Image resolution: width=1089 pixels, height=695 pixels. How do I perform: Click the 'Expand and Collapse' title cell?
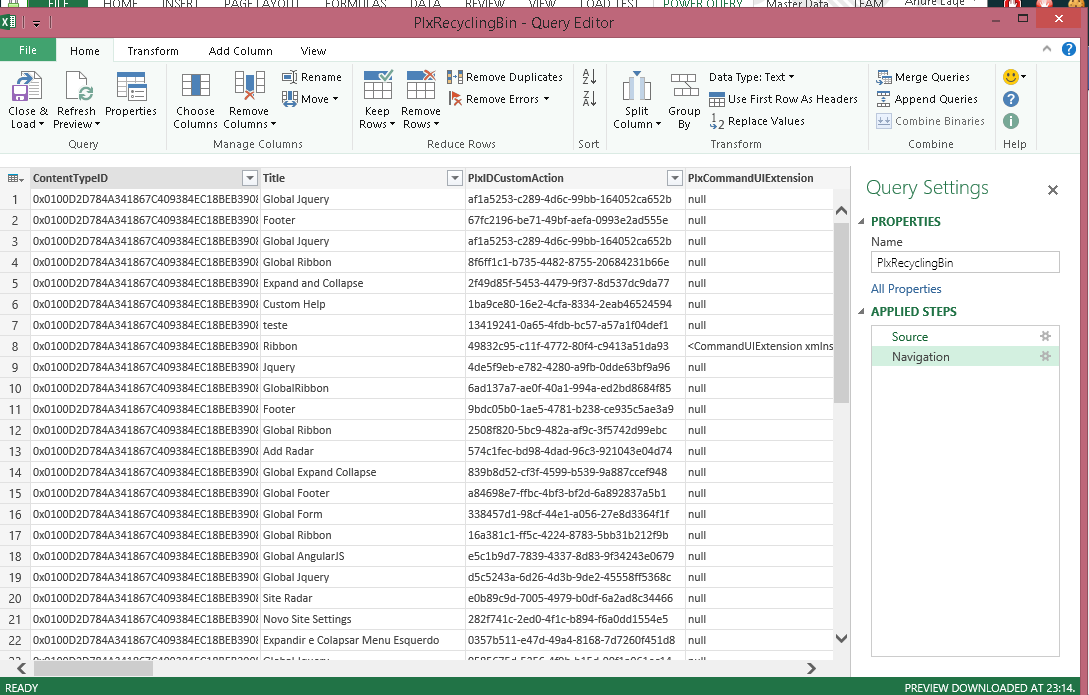coord(363,283)
